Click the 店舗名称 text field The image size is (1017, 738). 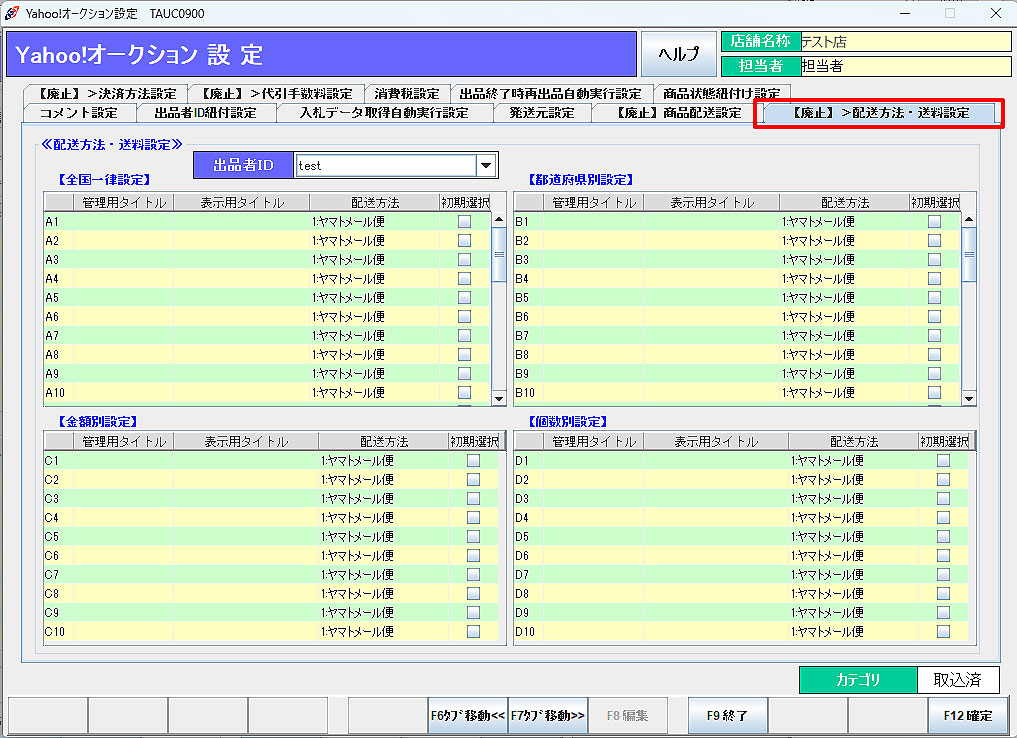pos(905,42)
